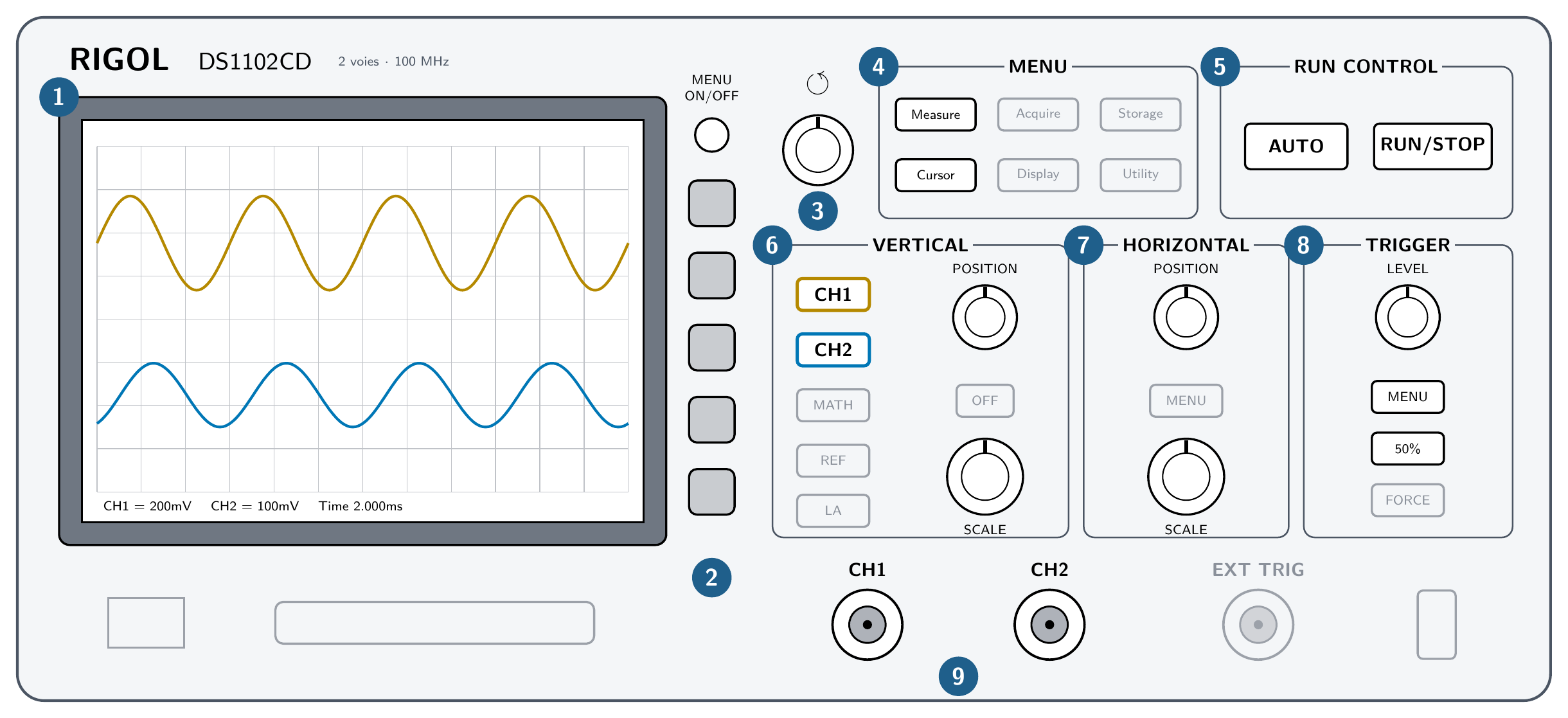Click the vertical OFF button

click(984, 400)
